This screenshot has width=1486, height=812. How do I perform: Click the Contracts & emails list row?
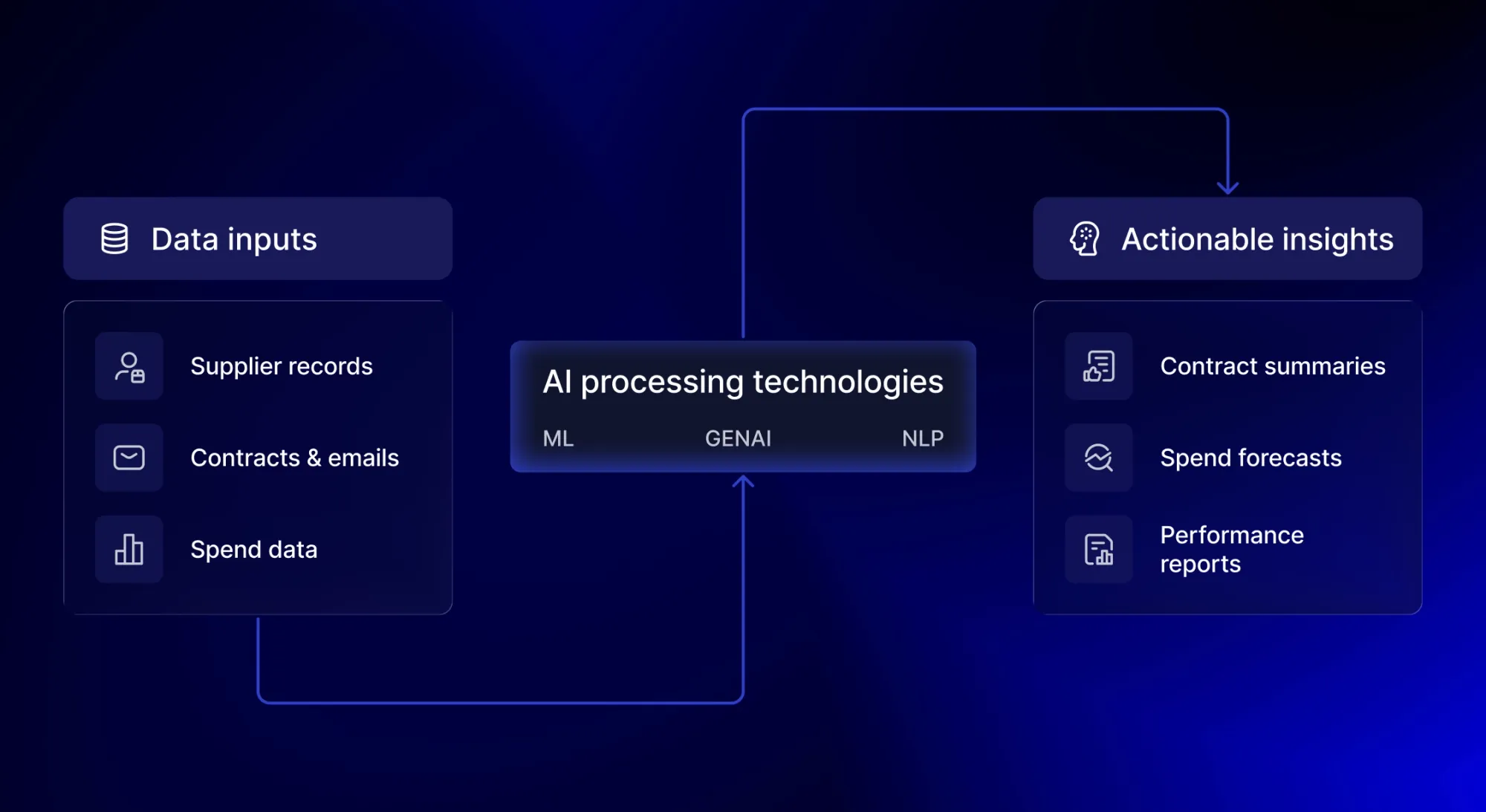pos(296,457)
